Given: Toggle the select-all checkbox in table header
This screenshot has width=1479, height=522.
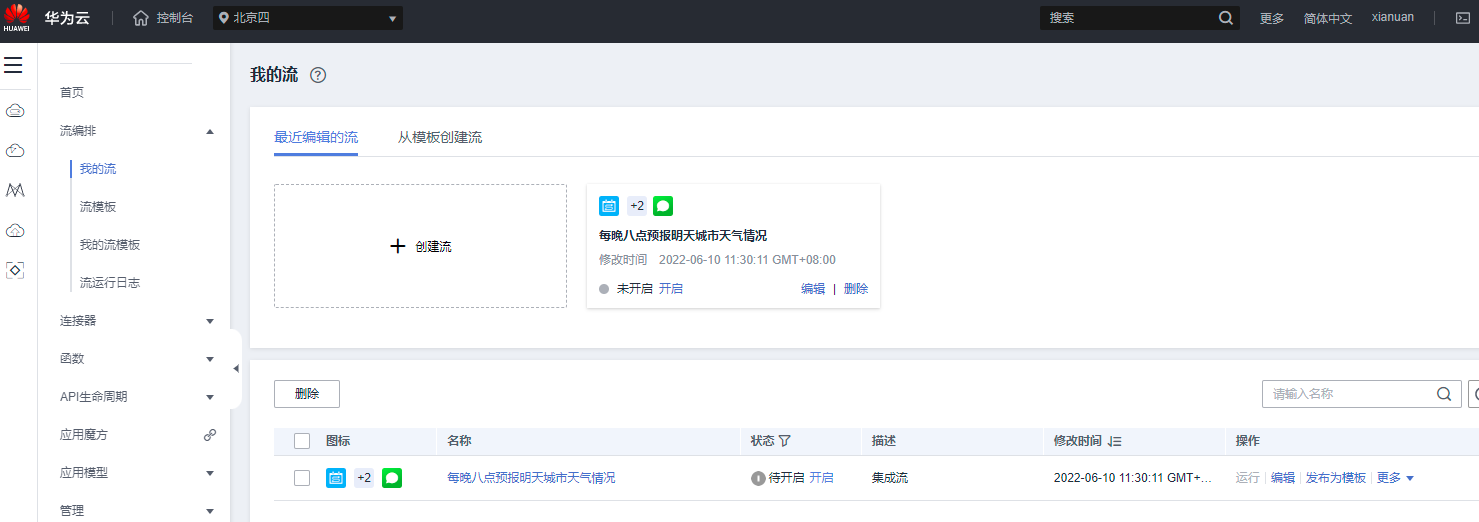Looking at the screenshot, I should coord(302,441).
